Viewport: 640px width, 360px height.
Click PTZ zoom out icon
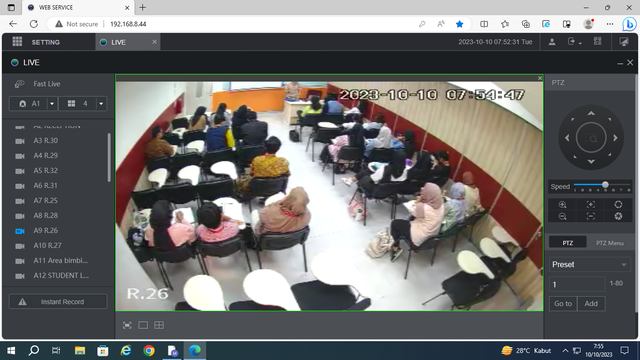pos(562,216)
